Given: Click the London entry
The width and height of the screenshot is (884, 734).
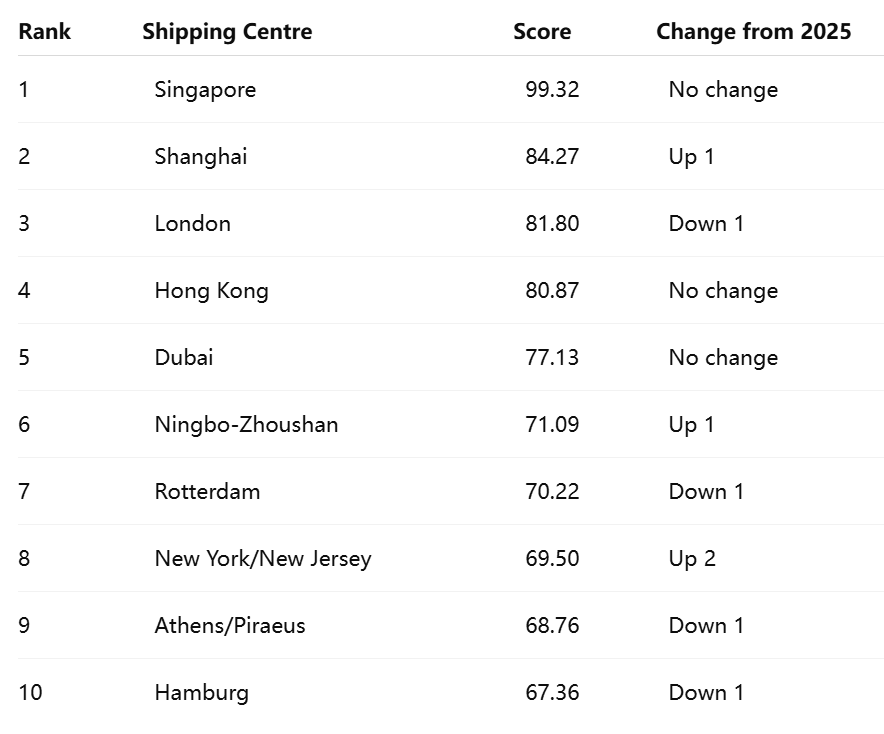Looking at the screenshot, I should [193, 223].
